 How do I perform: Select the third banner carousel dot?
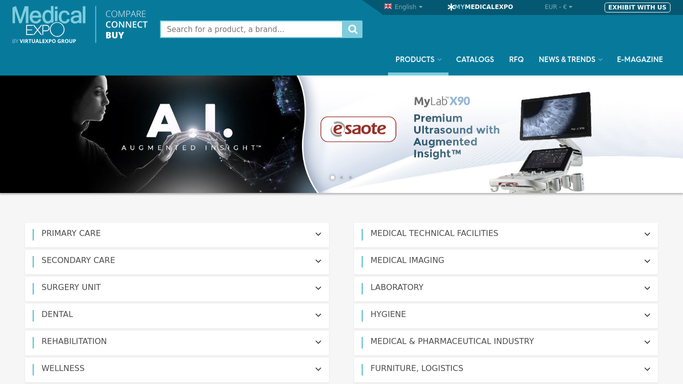pos(350,177)
